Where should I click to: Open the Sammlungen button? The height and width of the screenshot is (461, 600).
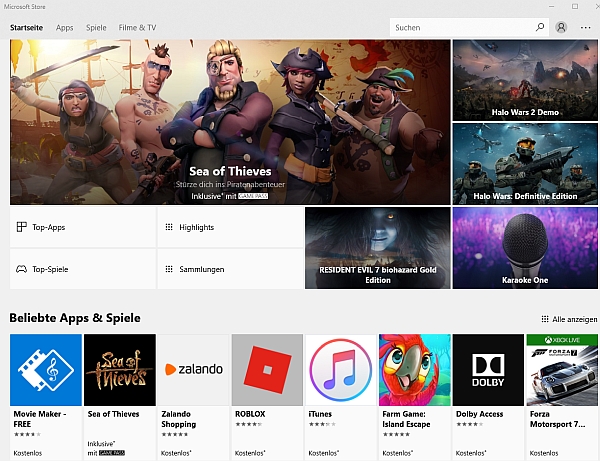coord(230,269)
